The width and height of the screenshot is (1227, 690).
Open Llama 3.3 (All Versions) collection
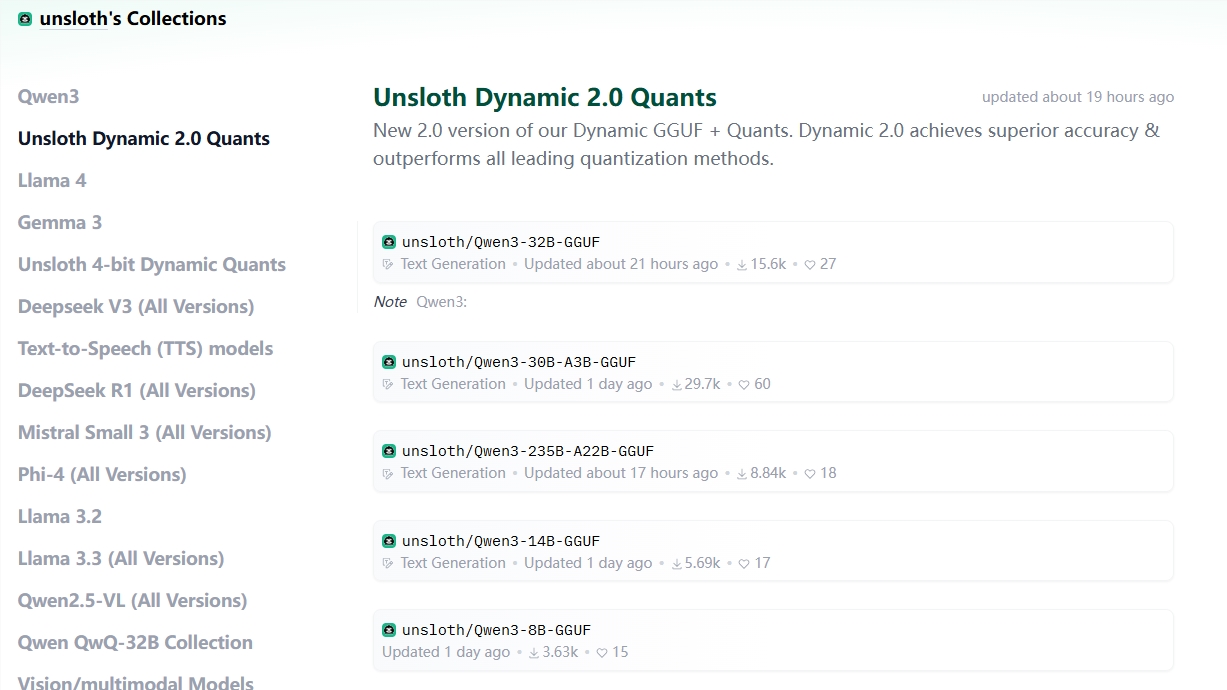tap(121, 559)
